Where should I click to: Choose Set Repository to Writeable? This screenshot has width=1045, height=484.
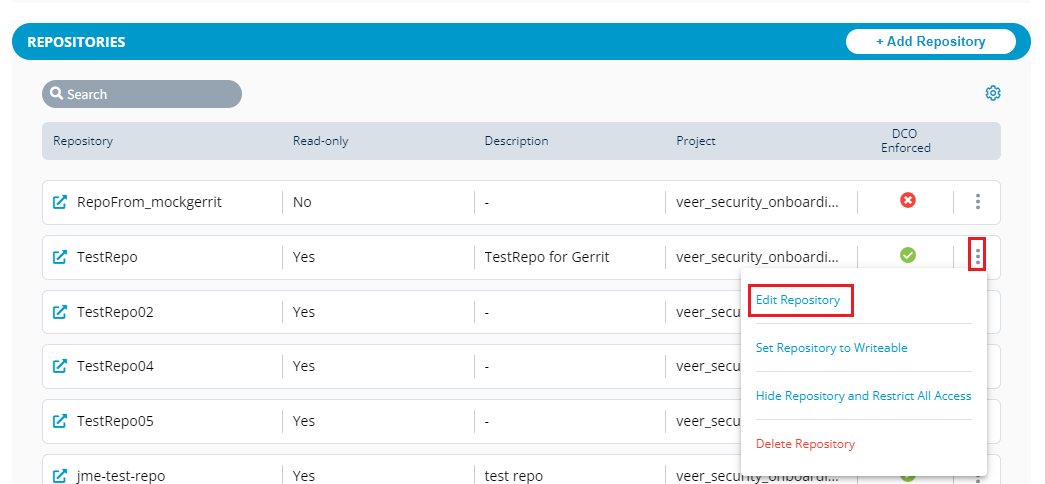831,348
